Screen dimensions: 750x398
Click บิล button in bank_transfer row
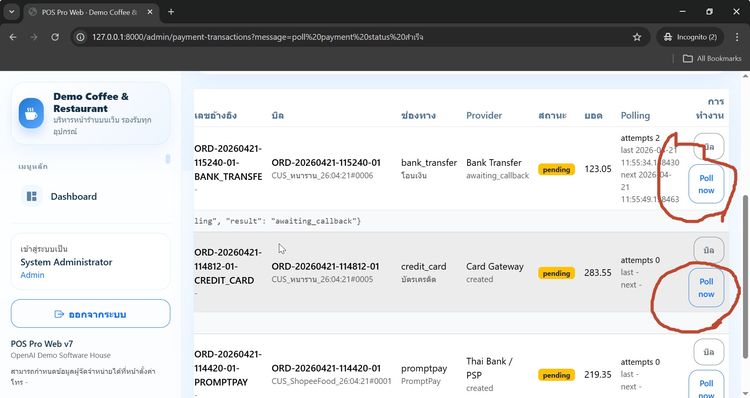coord(708,146)
